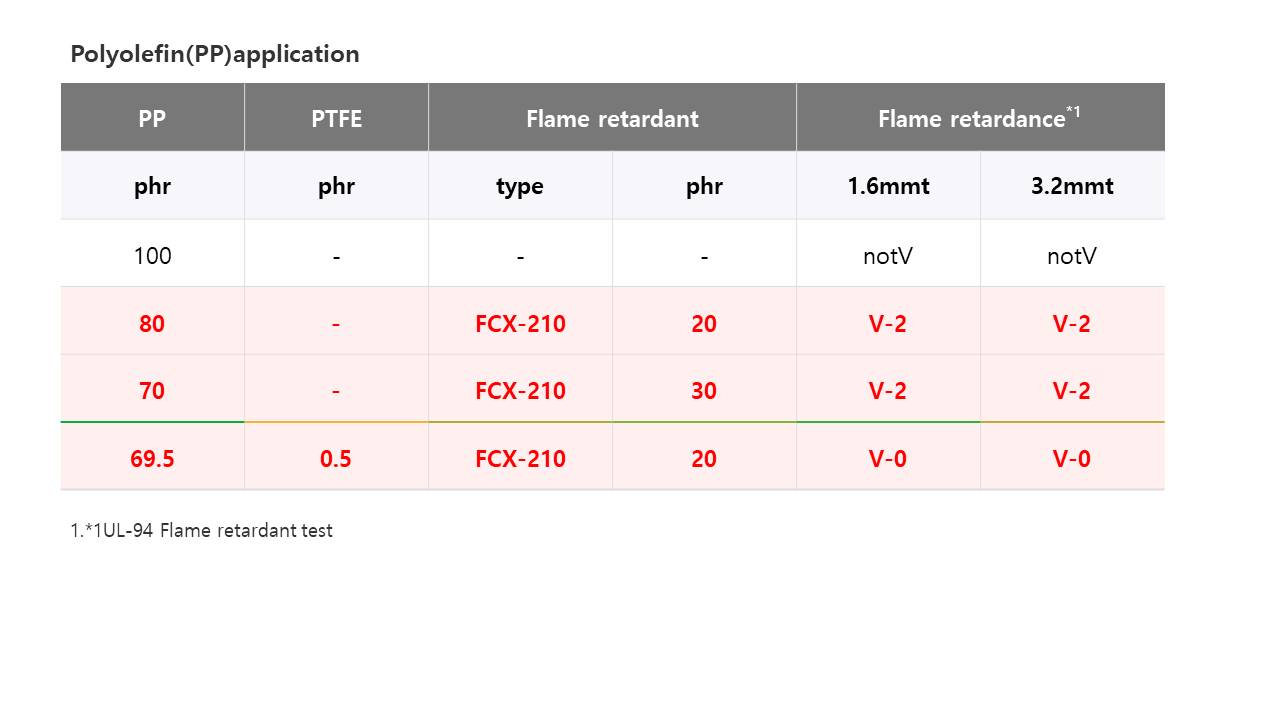Screen dimensions: 1280x720
Task: Click the flame retardant phr 30 cell
Action: 704,389
